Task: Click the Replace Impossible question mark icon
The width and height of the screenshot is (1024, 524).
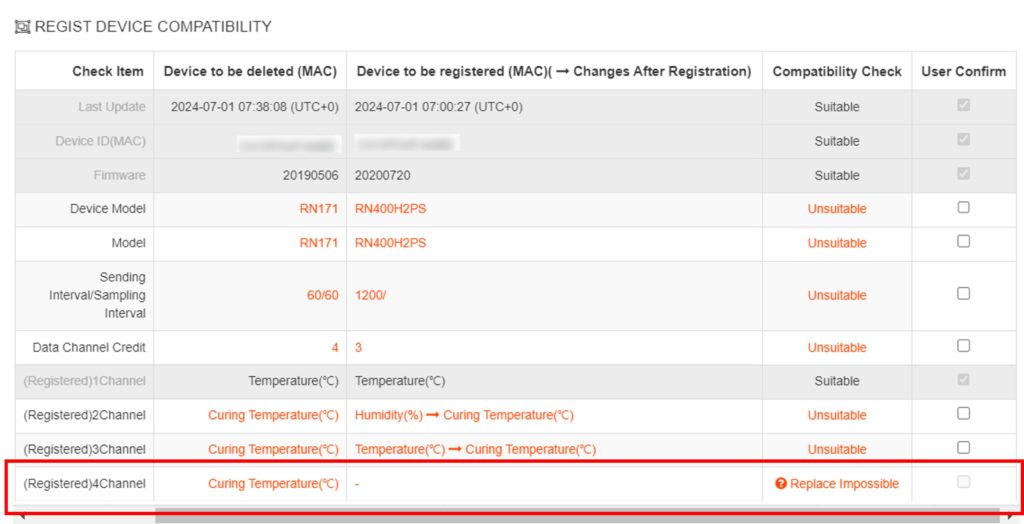Action: [780, 483]
